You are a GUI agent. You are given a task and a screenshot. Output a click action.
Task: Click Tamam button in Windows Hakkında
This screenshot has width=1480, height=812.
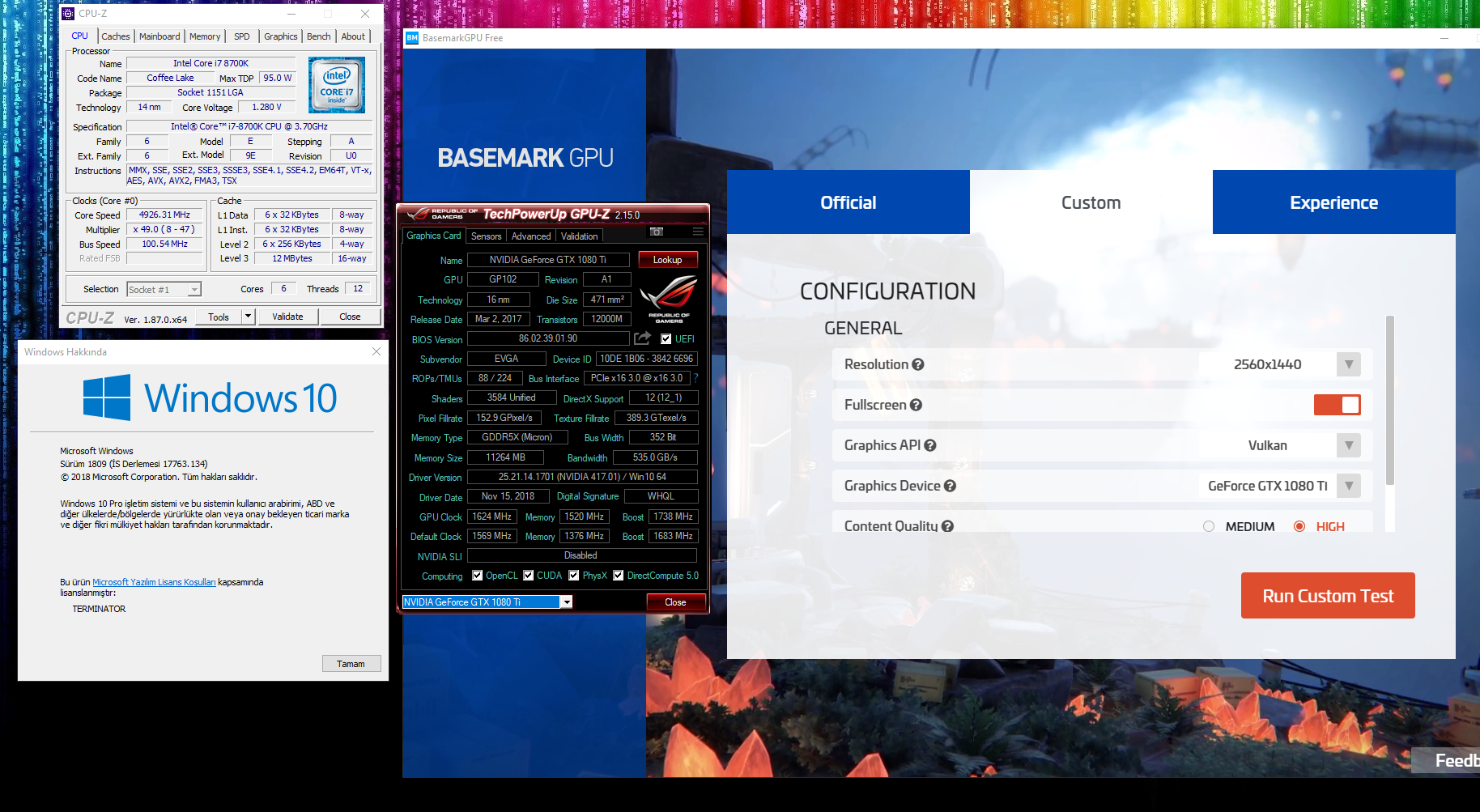[351, 664]
